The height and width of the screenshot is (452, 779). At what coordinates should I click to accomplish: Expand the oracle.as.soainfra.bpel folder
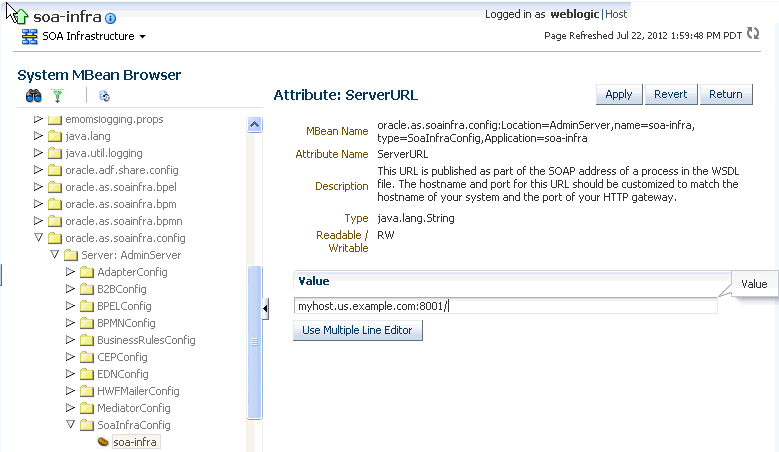pos(38,186)
